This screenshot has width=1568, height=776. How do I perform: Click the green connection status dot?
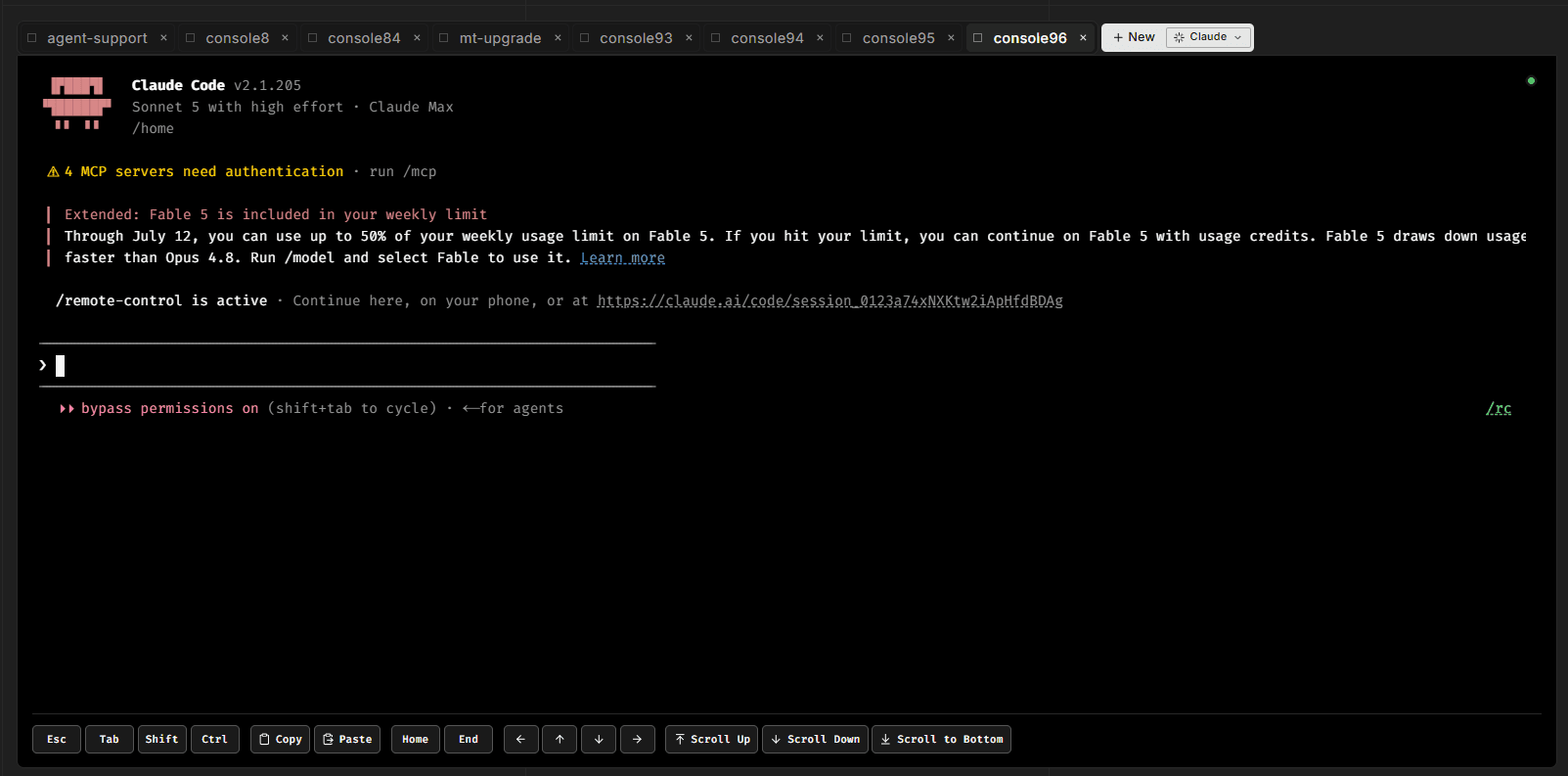tap(1531, 81)
